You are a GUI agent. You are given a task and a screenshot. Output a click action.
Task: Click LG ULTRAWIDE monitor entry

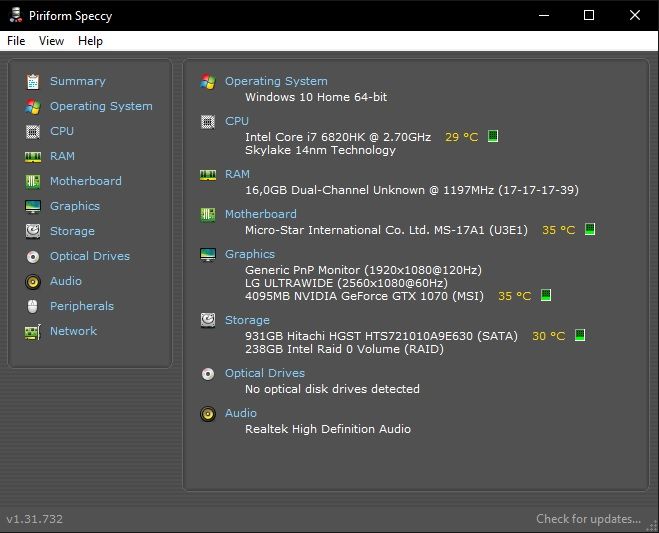[x=346, y=283]
